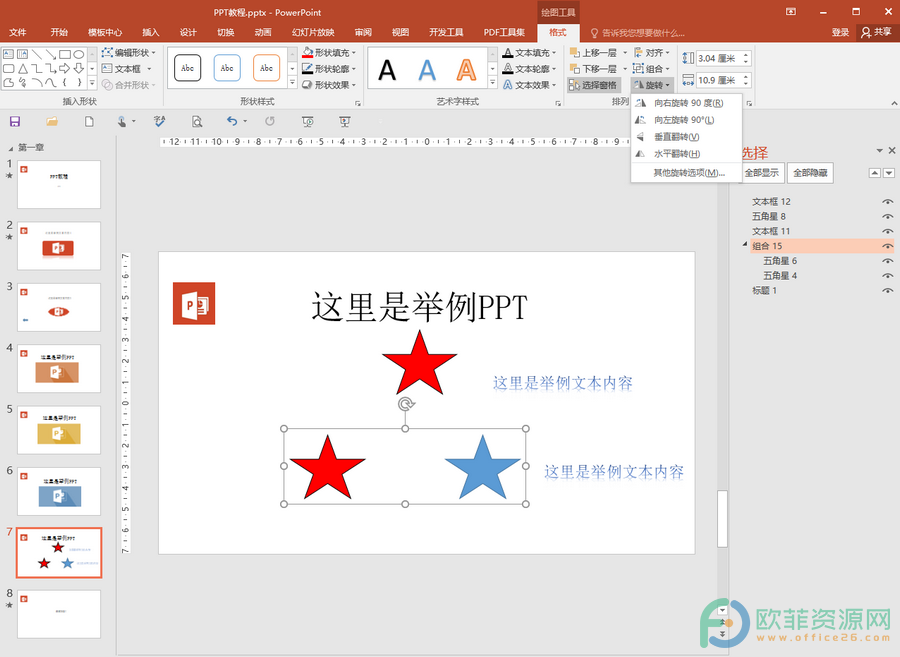Select 水平翻转 flip horizontal option
Image resolution: width=900 pixels, height=657 pixels.
click(x=686, y=154)
